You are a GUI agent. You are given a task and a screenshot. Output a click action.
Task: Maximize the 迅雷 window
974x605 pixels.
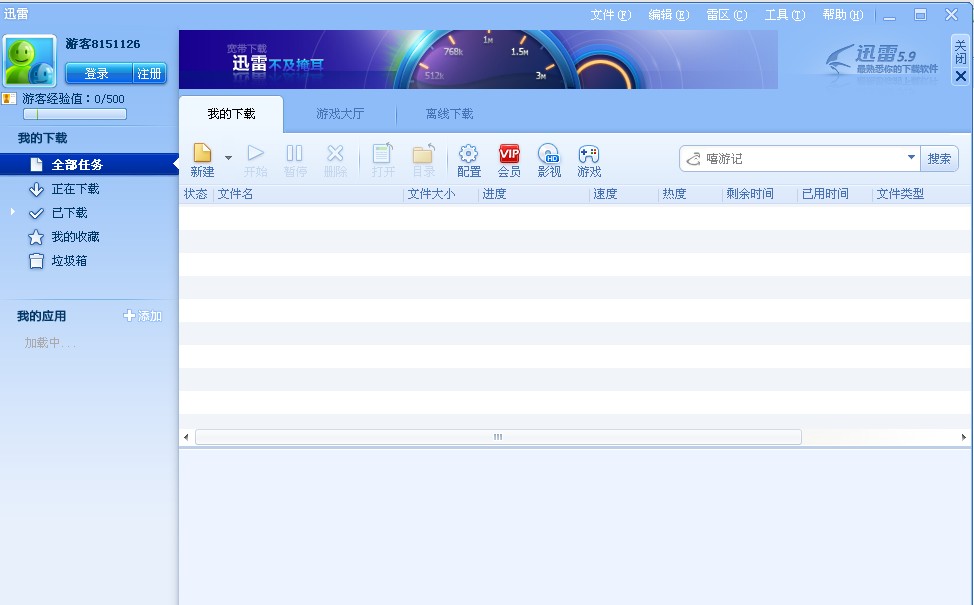click(x=921, y=14)
